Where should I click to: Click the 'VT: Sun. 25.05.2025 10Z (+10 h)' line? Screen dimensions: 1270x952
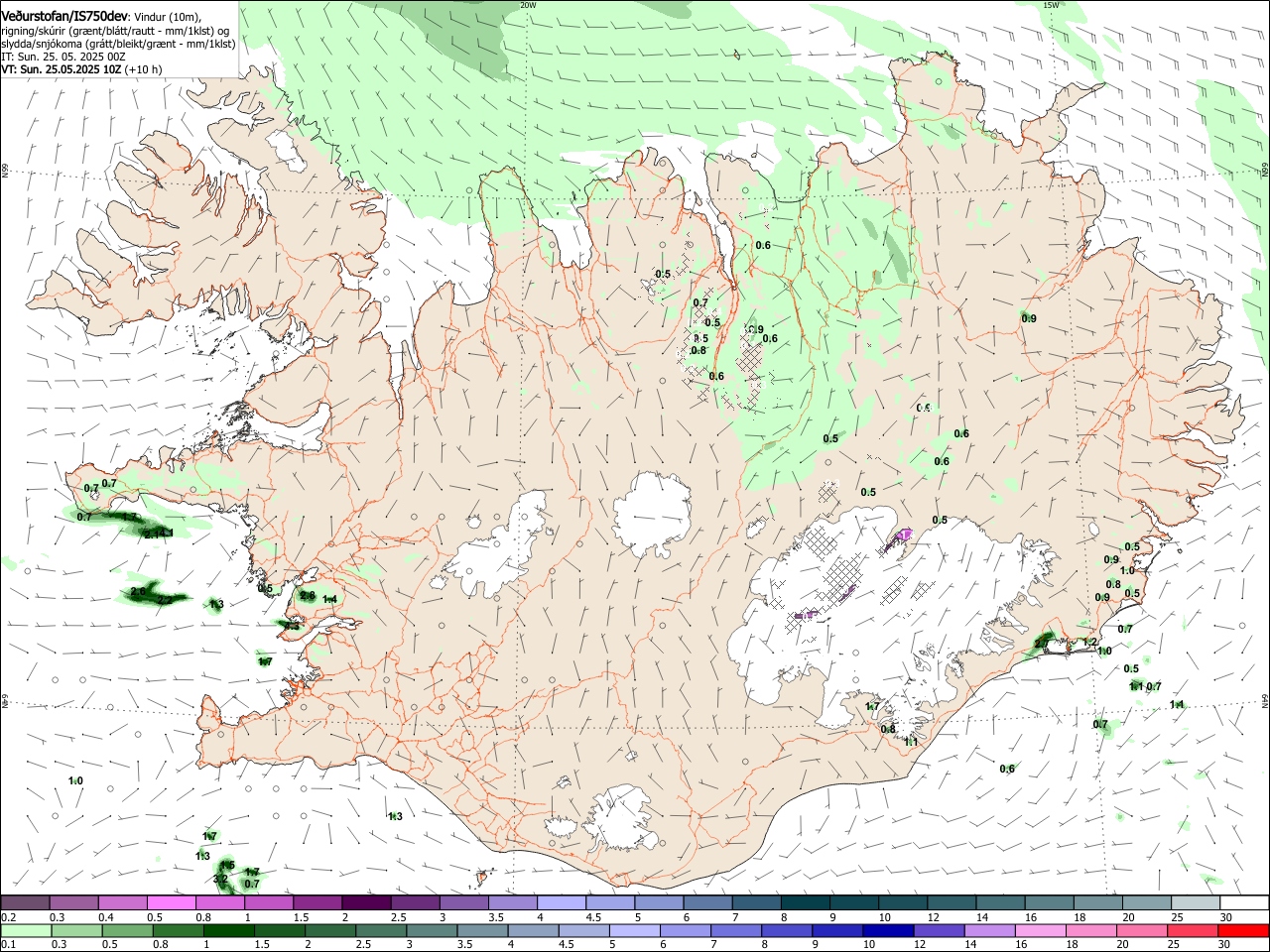[x=81, y=69]
